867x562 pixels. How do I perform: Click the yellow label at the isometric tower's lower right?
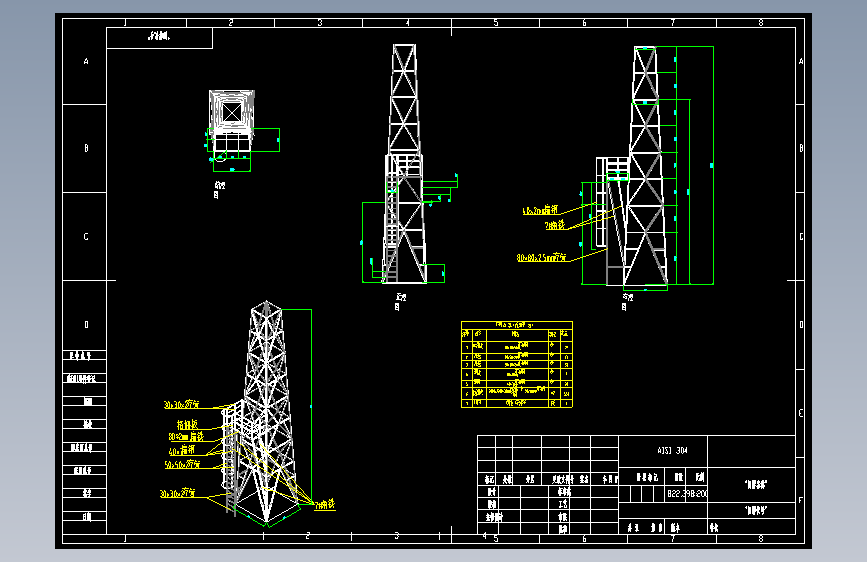click(325, 504)
